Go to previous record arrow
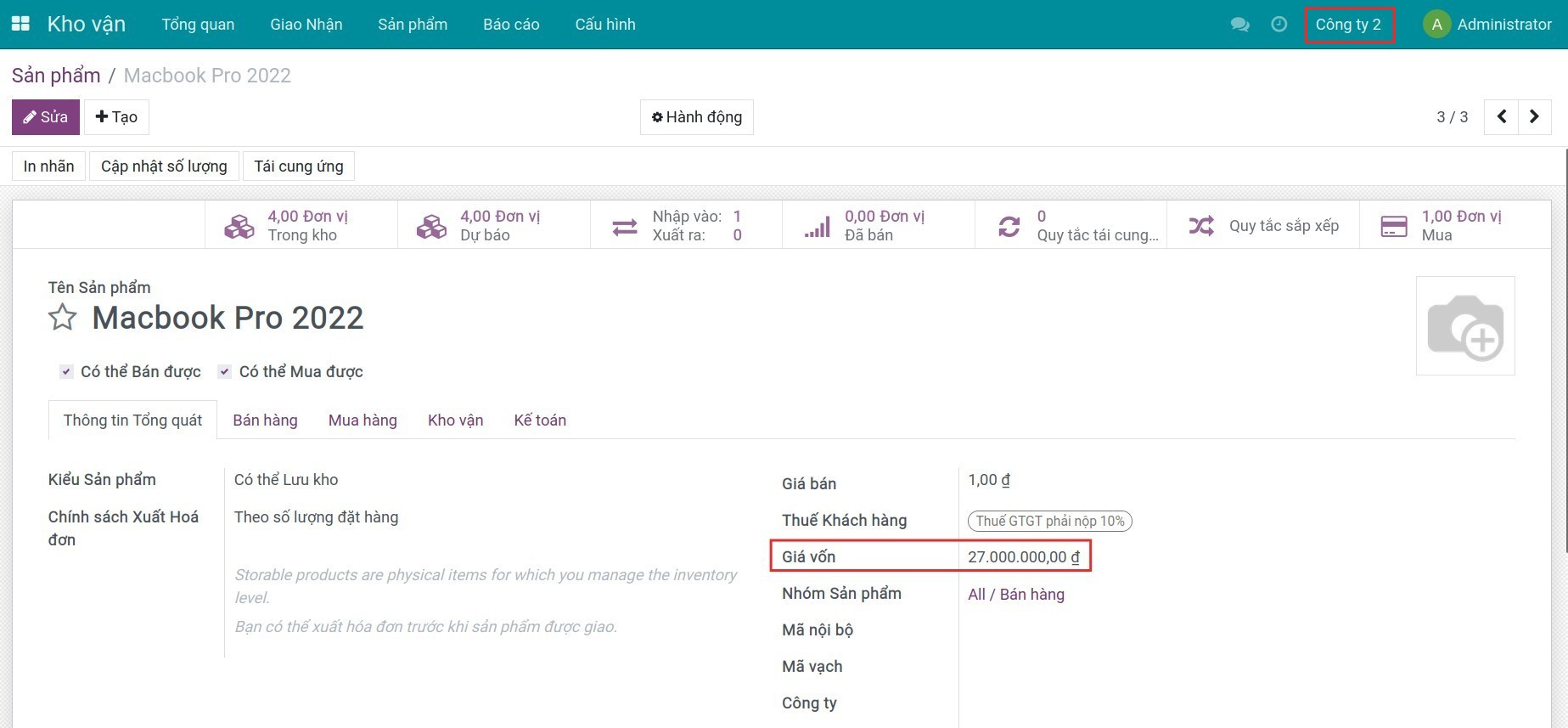 [1501, 117]
